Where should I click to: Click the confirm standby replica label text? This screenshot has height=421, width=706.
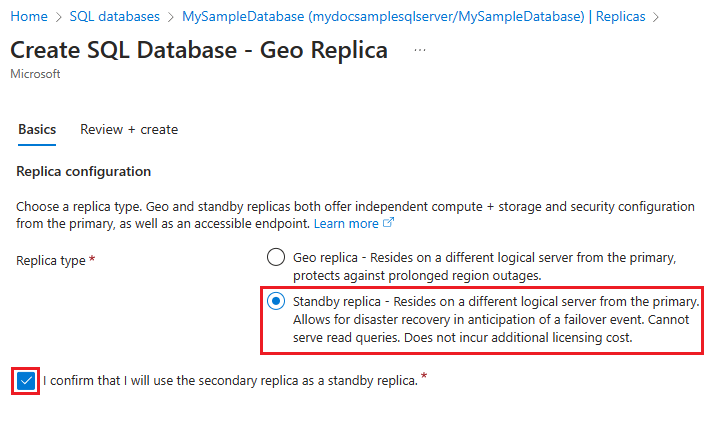coord(231,380)
